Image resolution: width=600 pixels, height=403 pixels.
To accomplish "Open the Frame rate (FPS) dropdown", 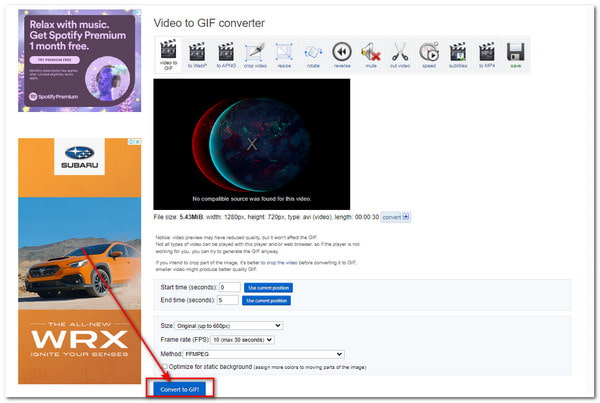I will click(242, 339).
